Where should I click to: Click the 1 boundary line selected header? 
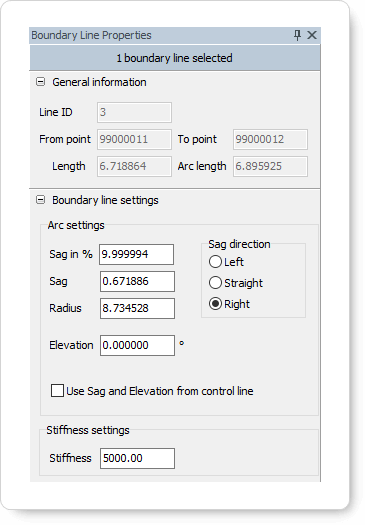175,58
